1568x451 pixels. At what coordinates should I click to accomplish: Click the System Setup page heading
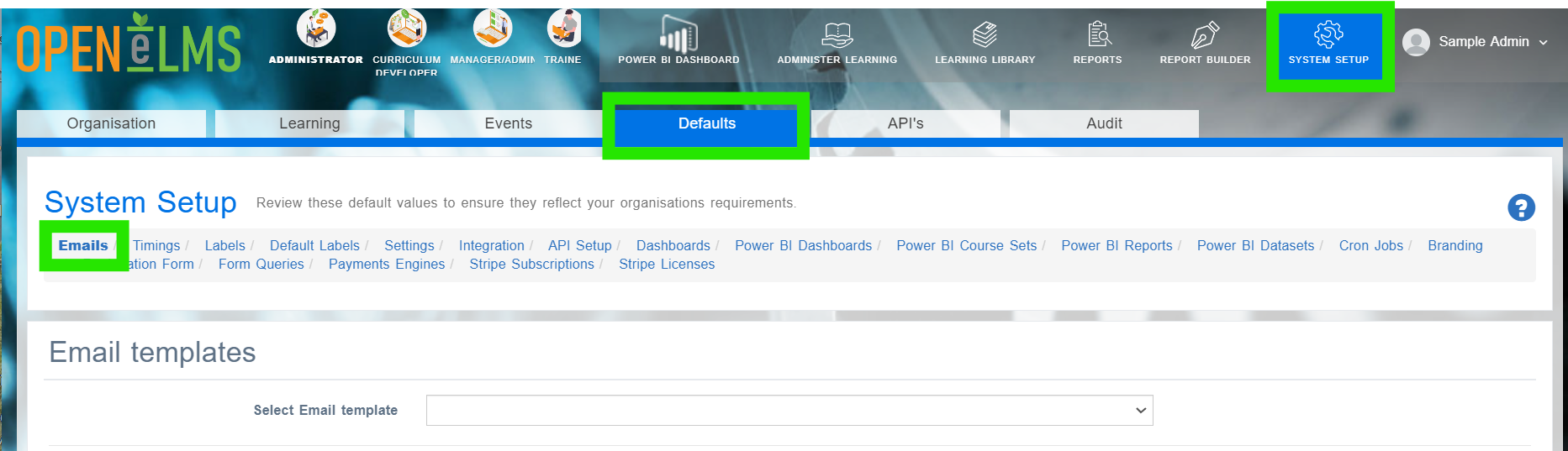pyautogui.click(x=140, y=202)
